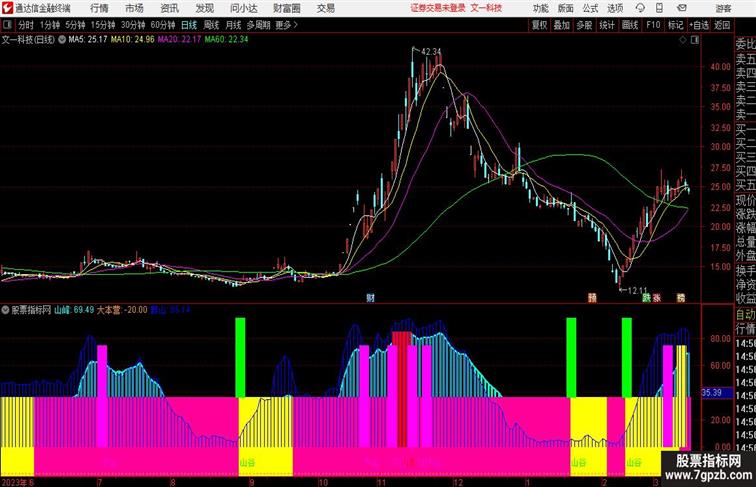Click the 财 marker below price chart
Screen dimensions: 756x487
pyautogui.click(x=370, y=298)
